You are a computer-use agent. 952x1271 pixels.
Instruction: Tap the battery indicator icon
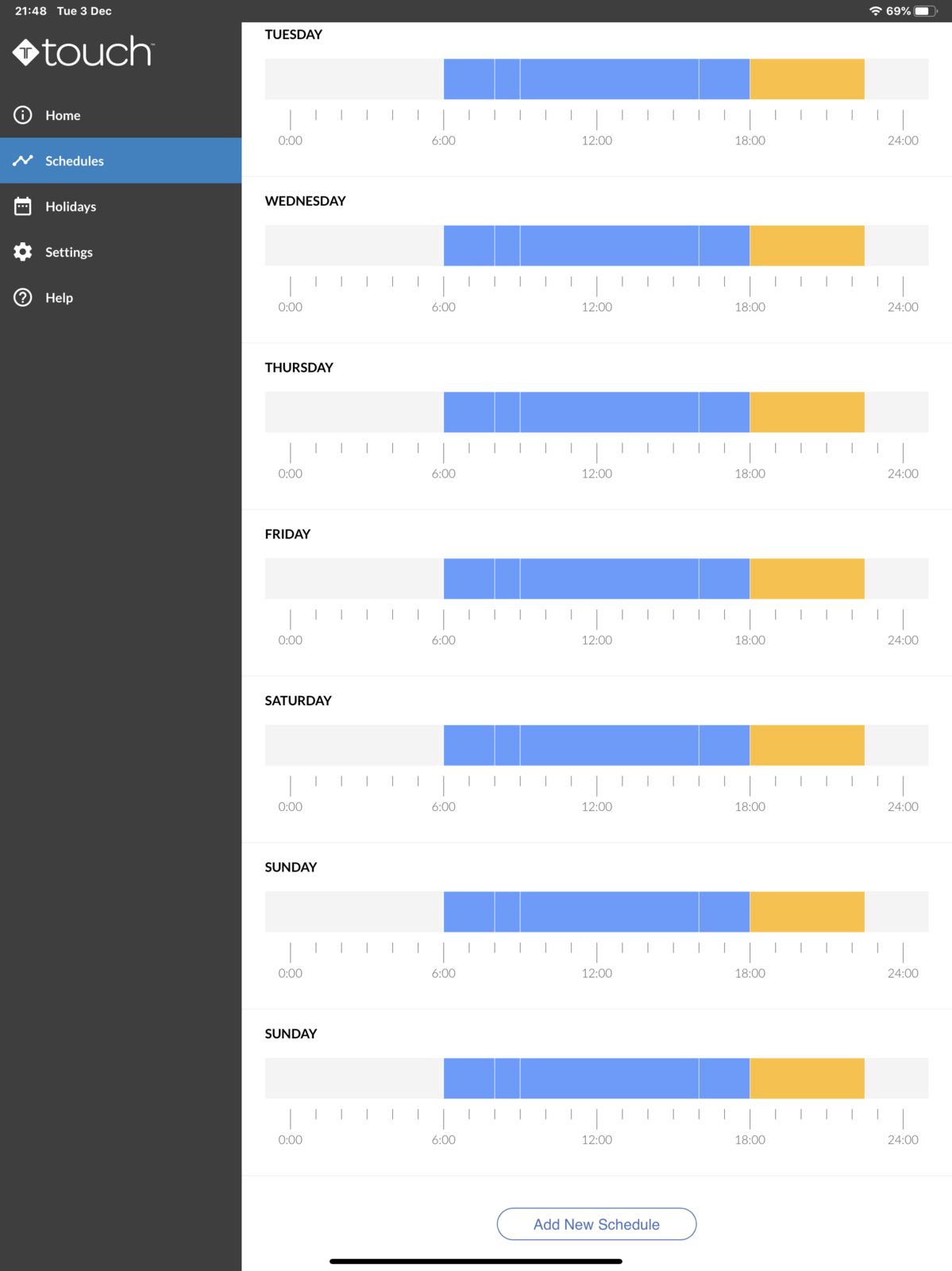[925, 11]
